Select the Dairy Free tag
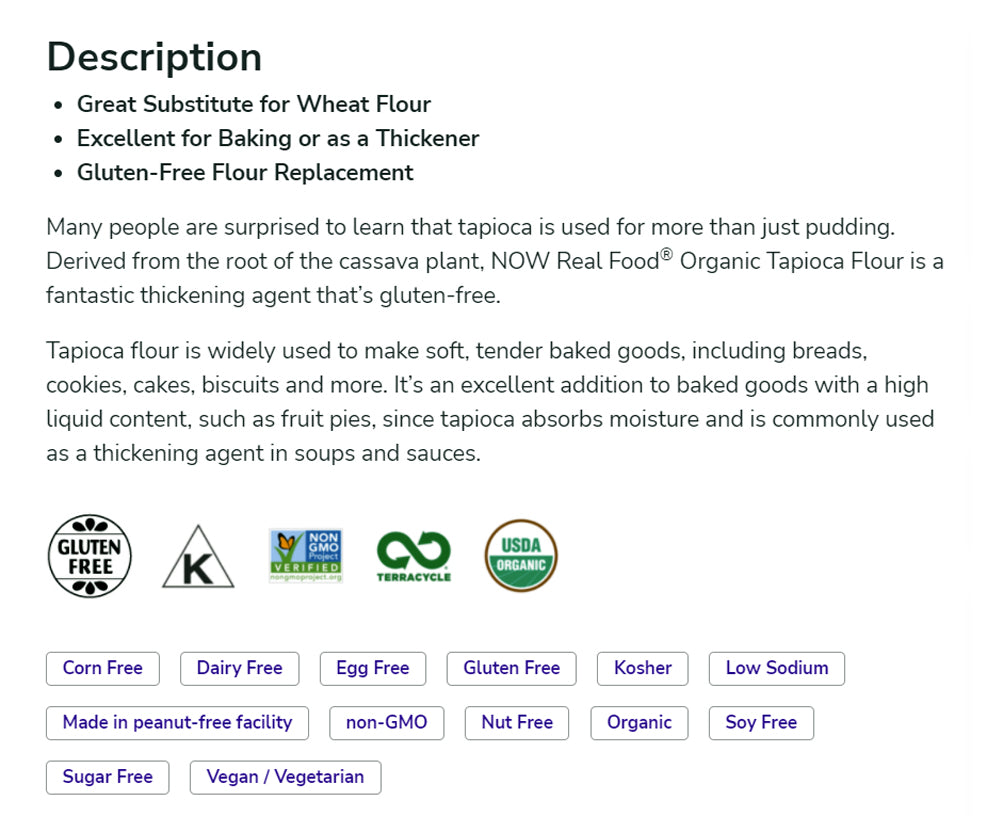The image size is (1000, 832). click(x=240, y=668)
